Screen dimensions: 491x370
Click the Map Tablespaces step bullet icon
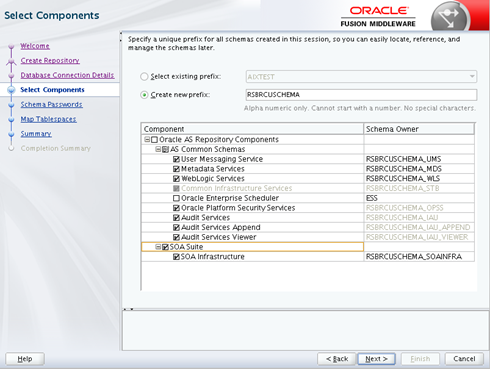click(11, 119)
